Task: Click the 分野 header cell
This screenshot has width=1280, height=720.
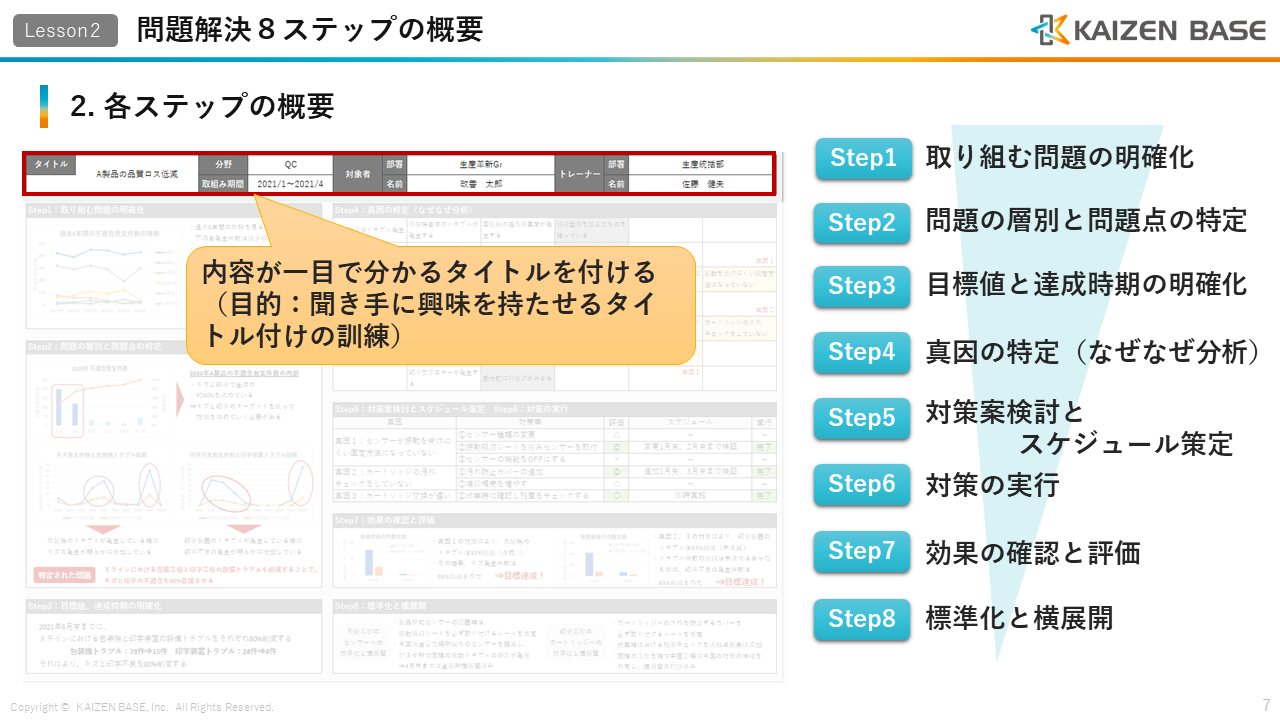Action: 223,164
